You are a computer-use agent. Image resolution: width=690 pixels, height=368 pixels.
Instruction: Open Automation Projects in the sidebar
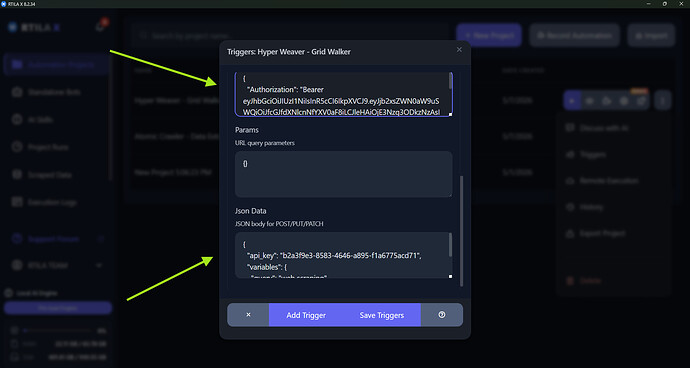click(x=56, y=65)
